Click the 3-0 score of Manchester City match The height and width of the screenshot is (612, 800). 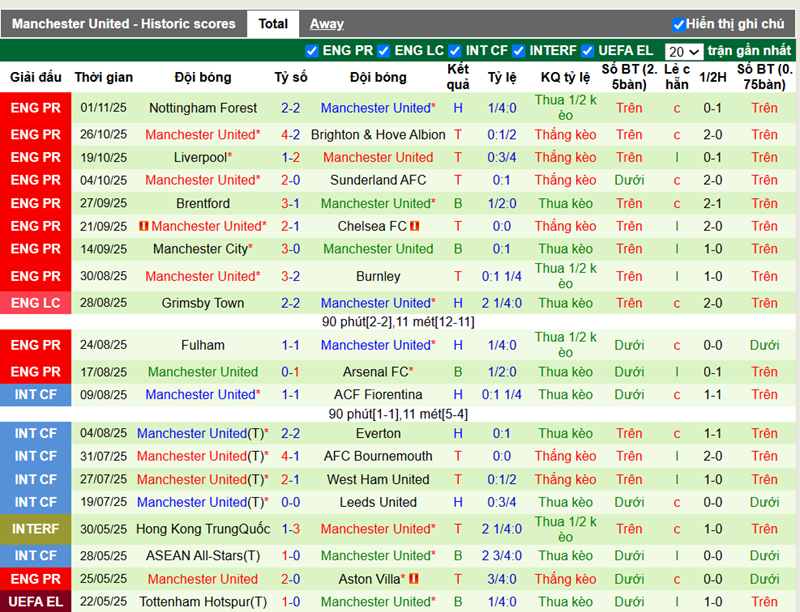pos(290,249)
